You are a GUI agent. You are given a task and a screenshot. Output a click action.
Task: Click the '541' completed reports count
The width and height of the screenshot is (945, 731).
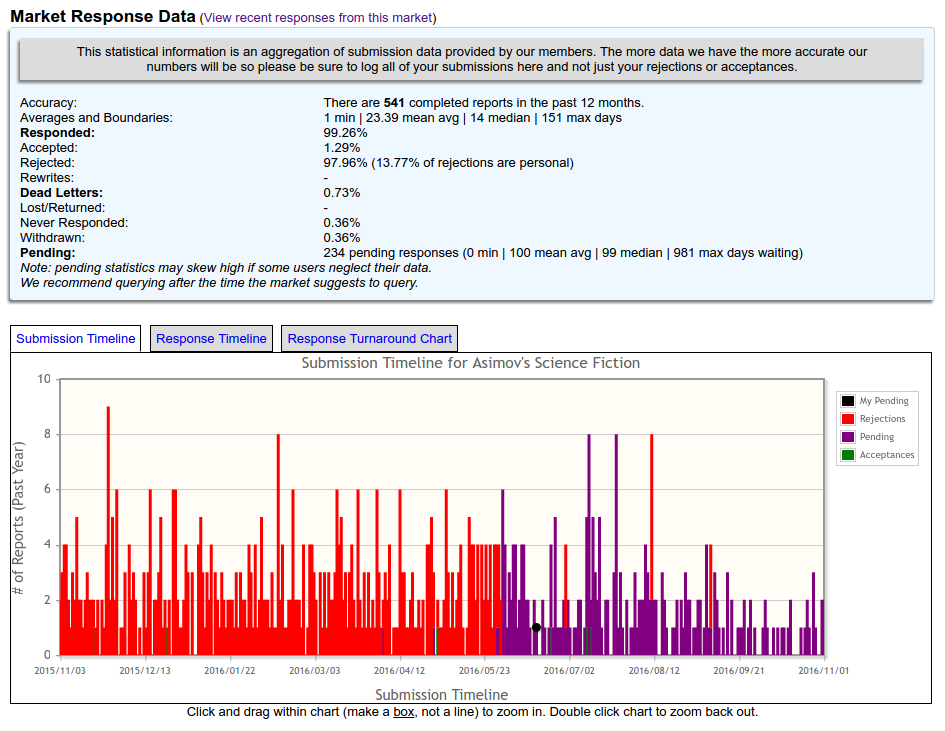394,103
